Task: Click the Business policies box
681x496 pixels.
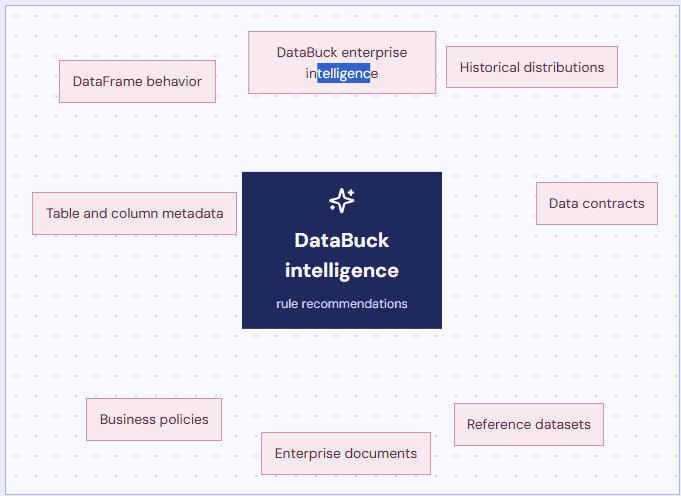Action: pyautogui.click(x=154, y=420)
